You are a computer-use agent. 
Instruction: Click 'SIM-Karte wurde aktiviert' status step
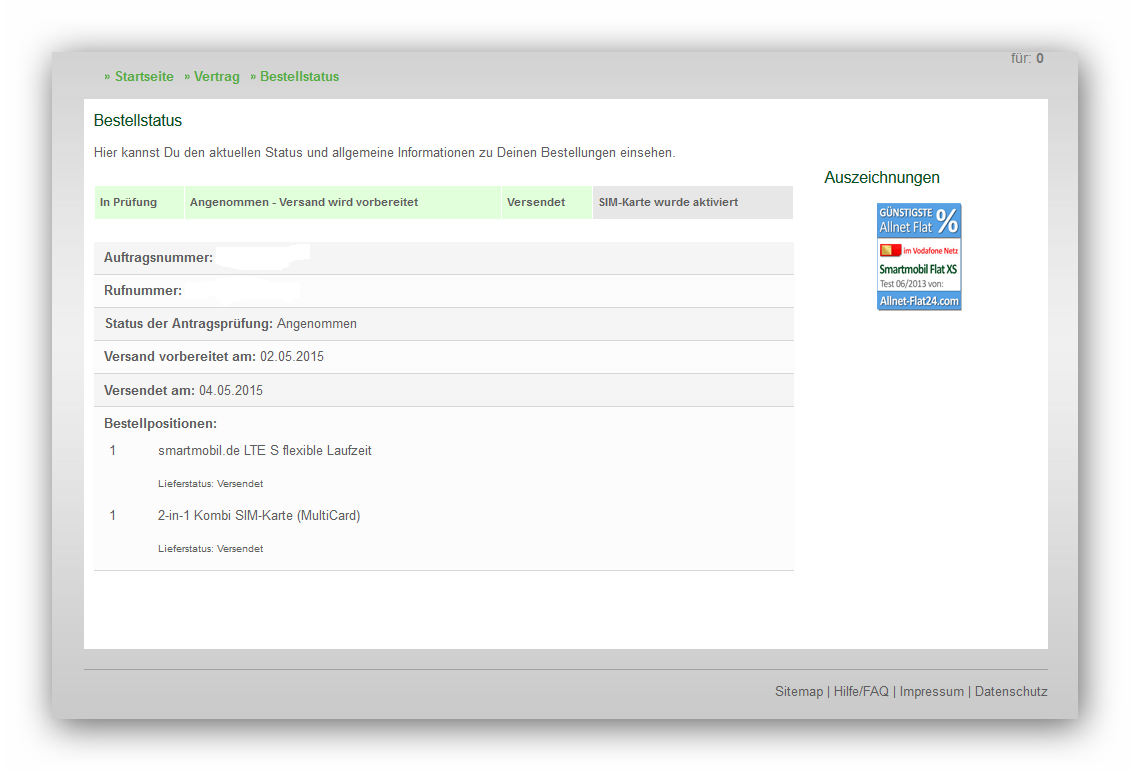tap(668, 202)
